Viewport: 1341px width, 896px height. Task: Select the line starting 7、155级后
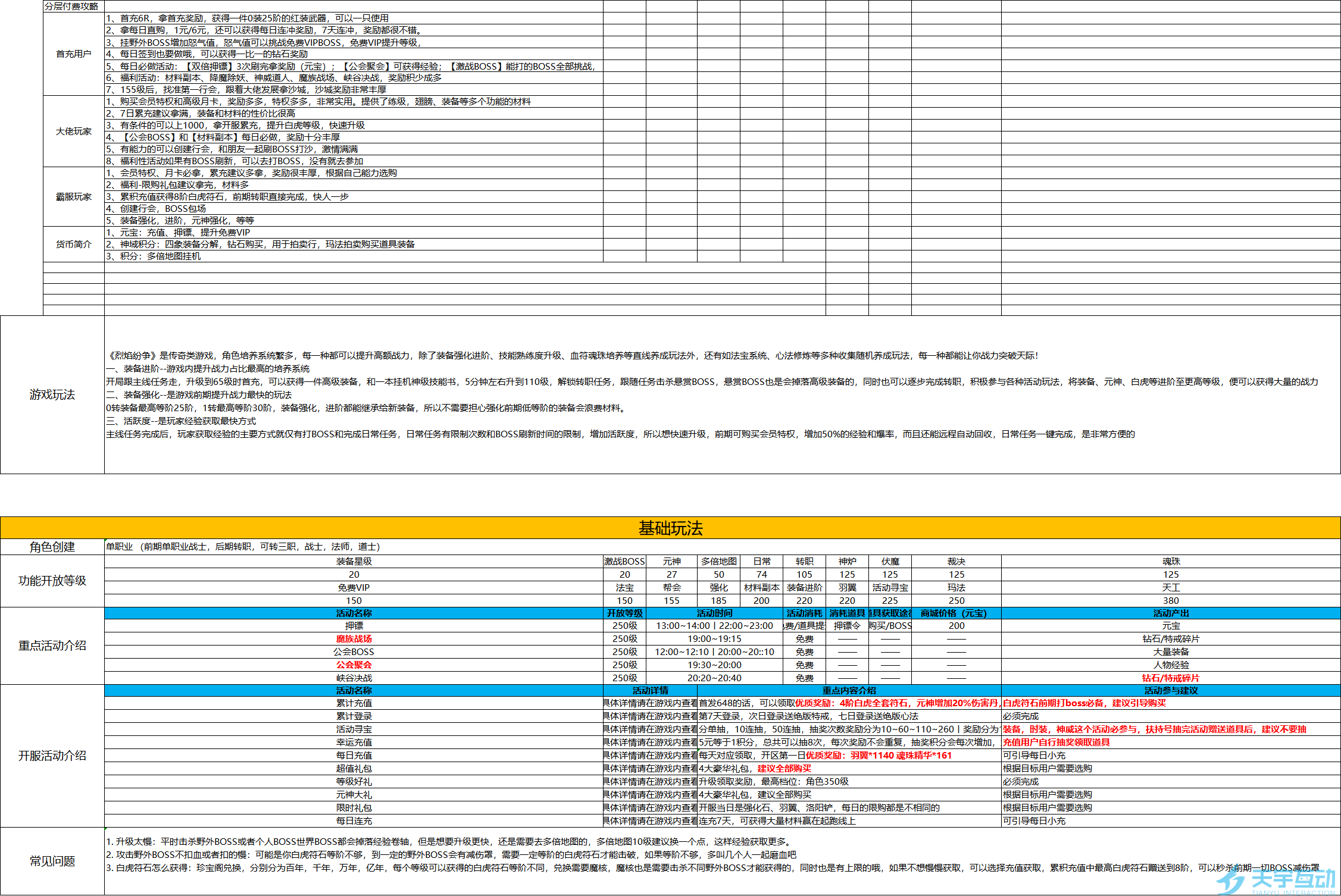click(246, 90)
